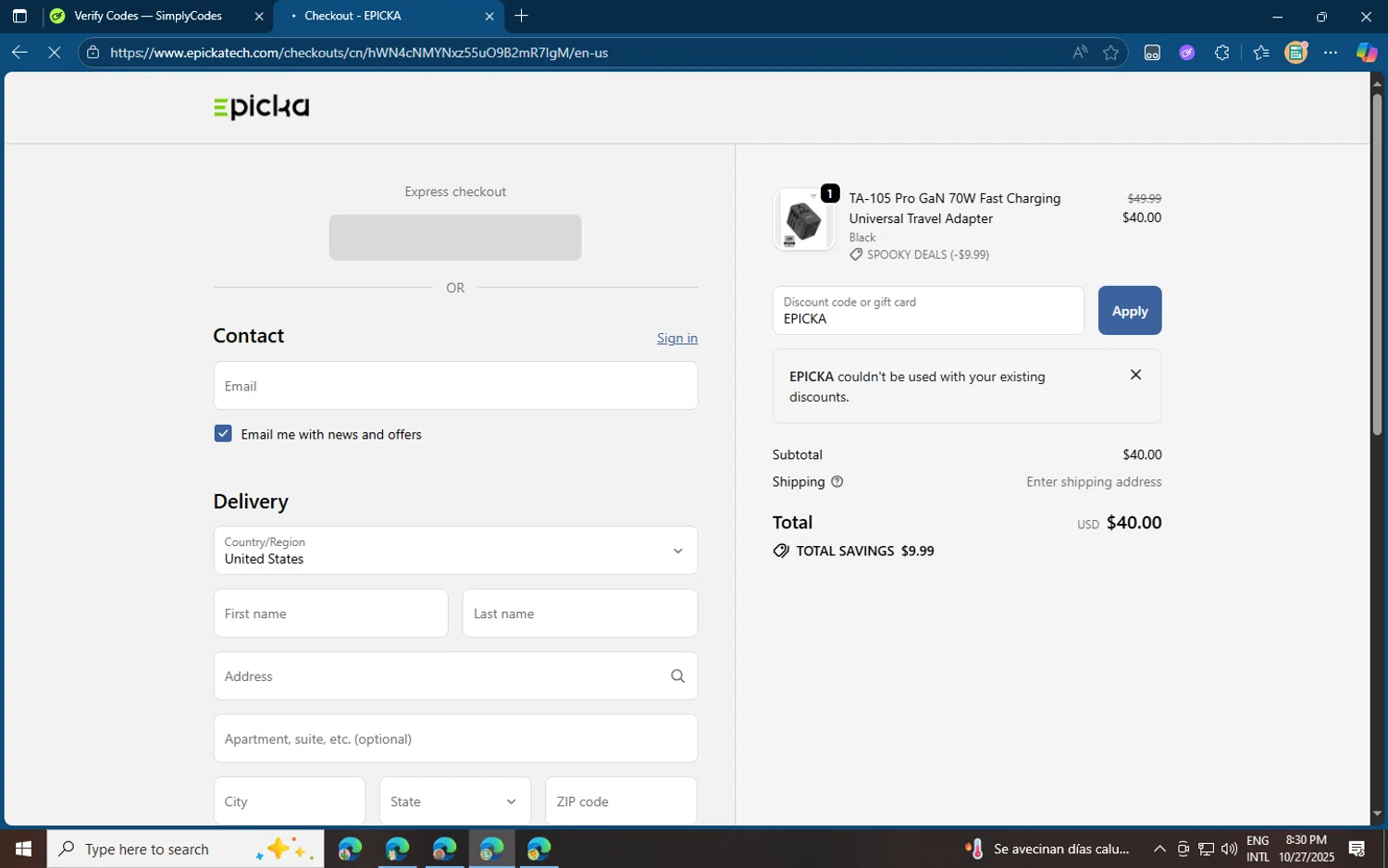
Task: Add this page to favorites with the star
Action: pos(1111,53)
